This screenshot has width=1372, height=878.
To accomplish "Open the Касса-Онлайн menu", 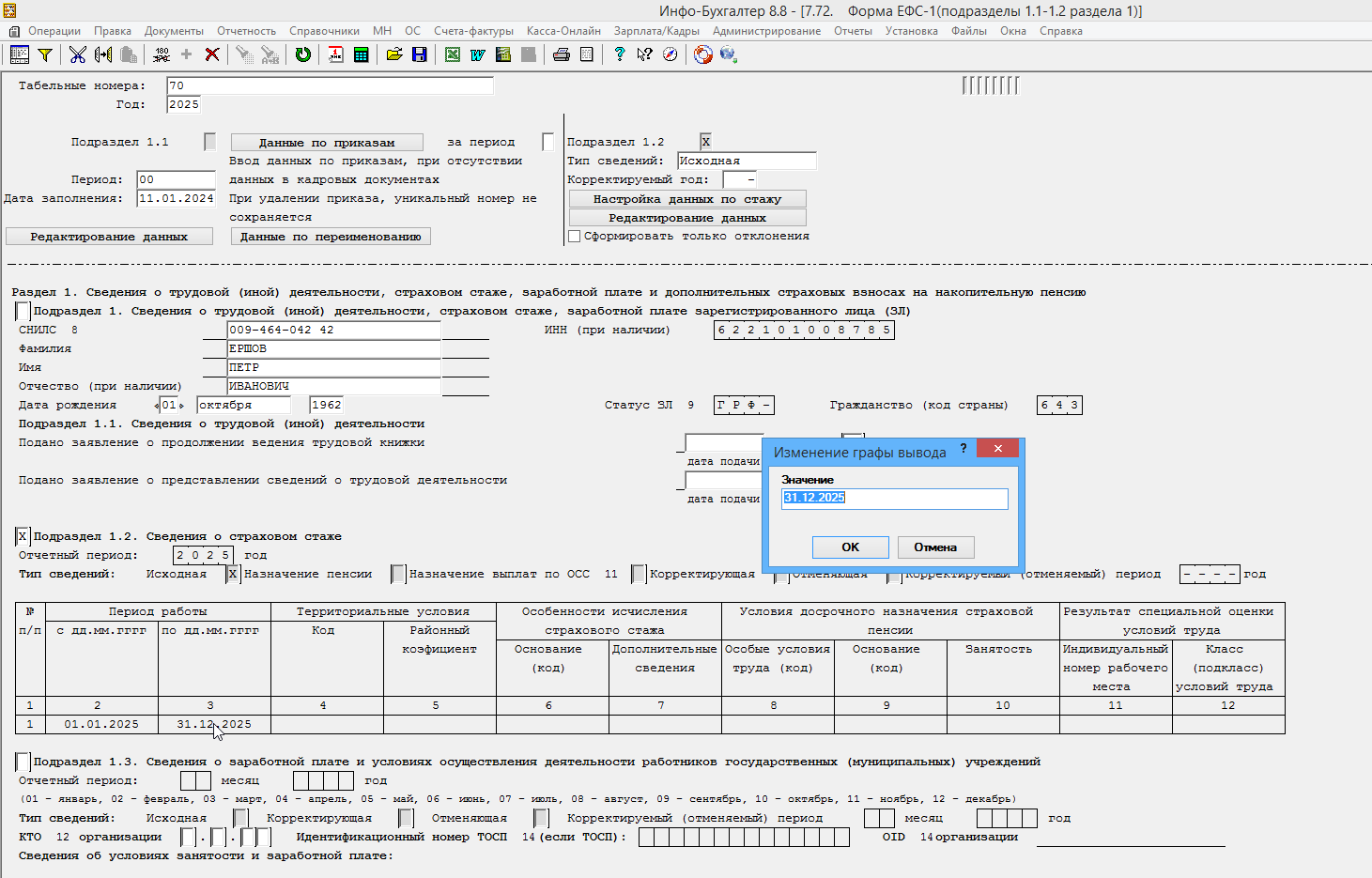I will (563, 31).
